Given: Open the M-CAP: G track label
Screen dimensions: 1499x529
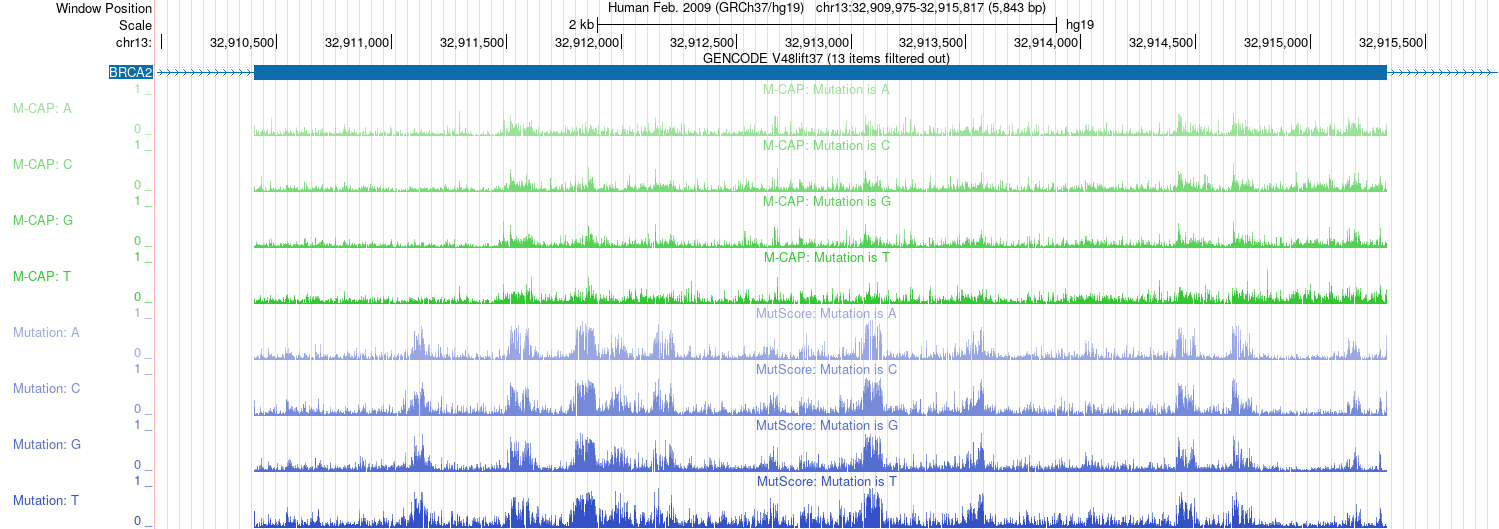Looking at the screenshot, I should tap(41, 220).
